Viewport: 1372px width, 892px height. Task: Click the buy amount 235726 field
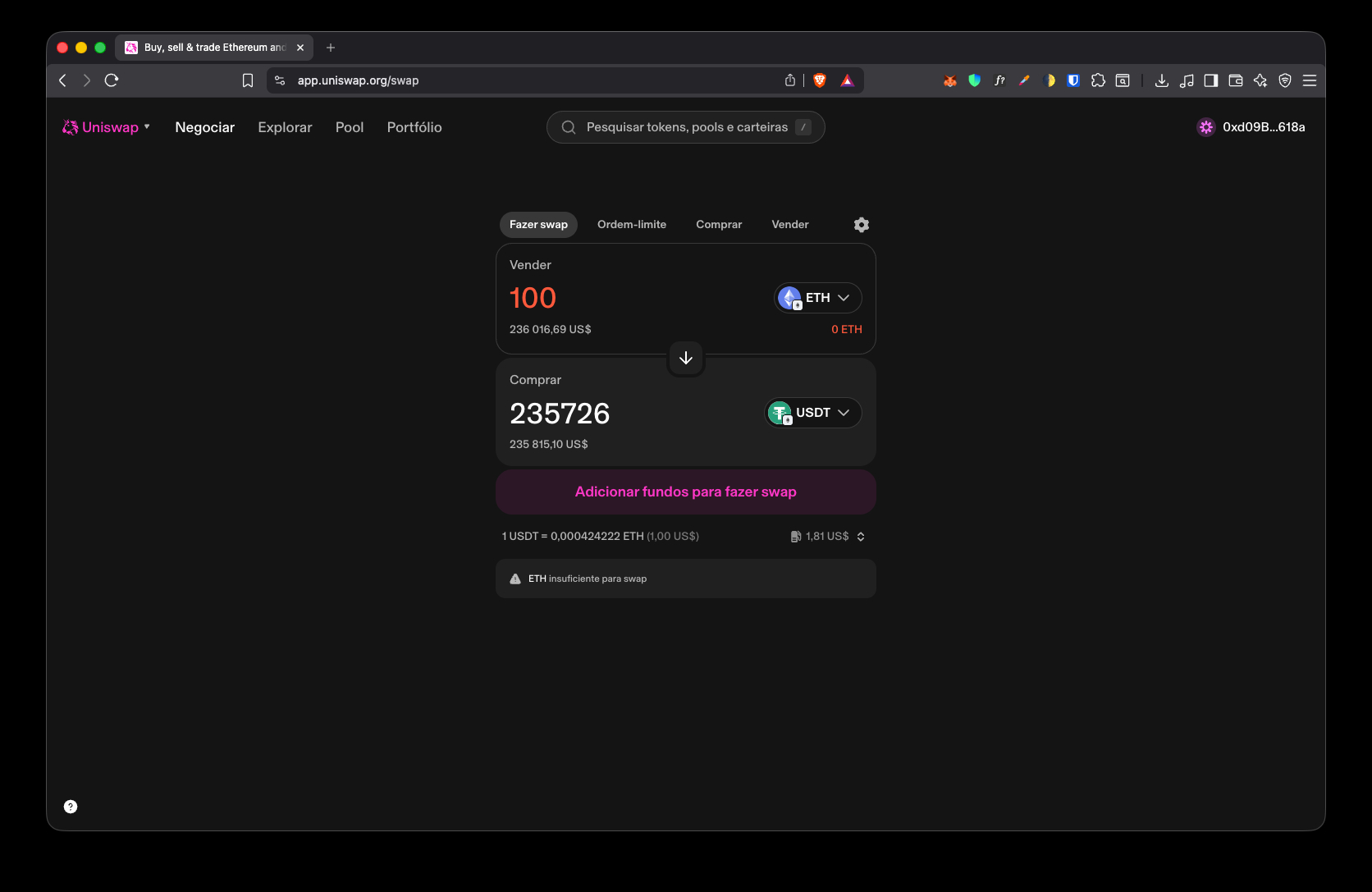(560, 414)
